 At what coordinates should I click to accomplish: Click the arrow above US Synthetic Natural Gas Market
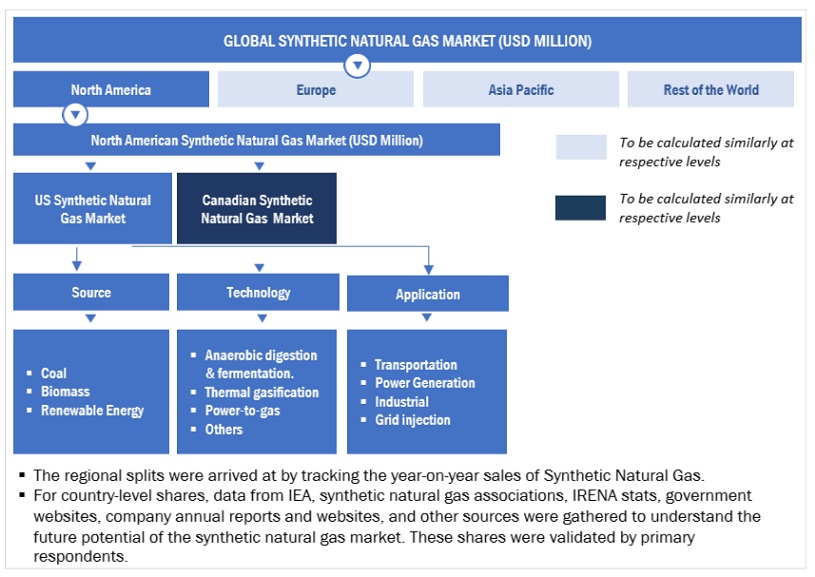click(90, 165)
